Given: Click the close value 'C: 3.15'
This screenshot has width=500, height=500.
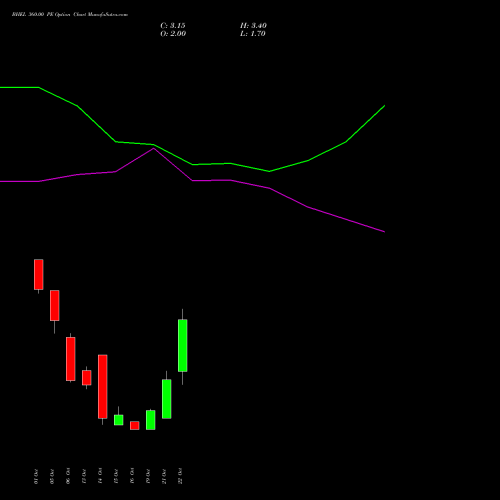Looking at the screenshot, I should click(x=173, y=26).
